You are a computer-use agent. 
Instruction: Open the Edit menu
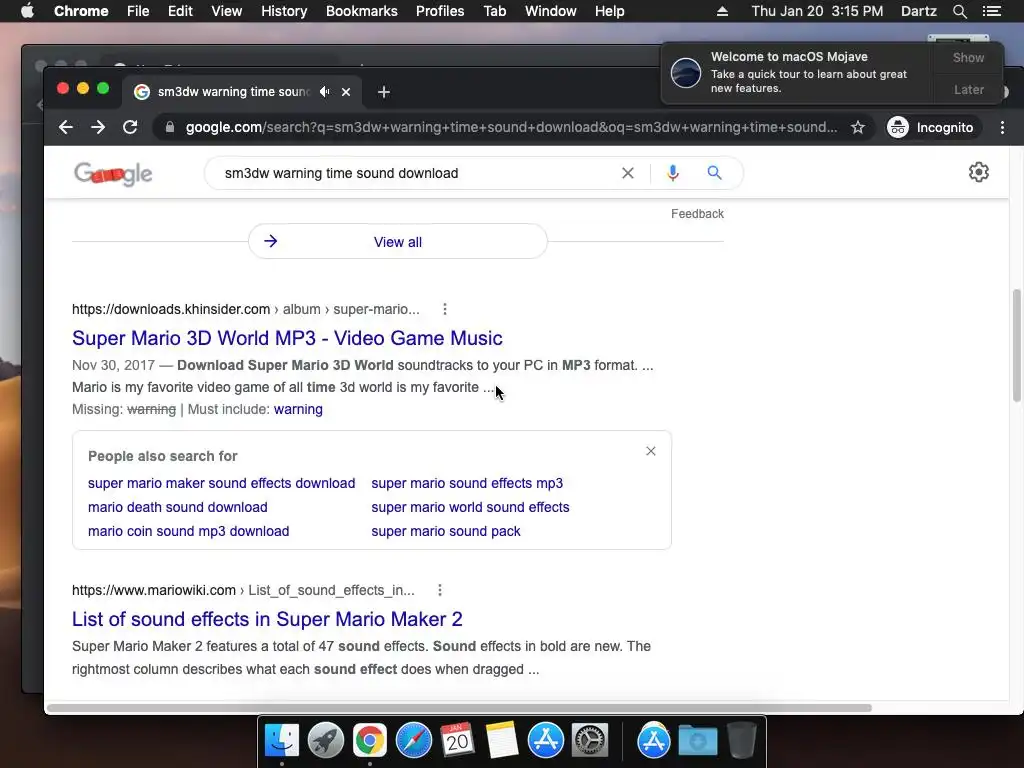pos(180,11)
